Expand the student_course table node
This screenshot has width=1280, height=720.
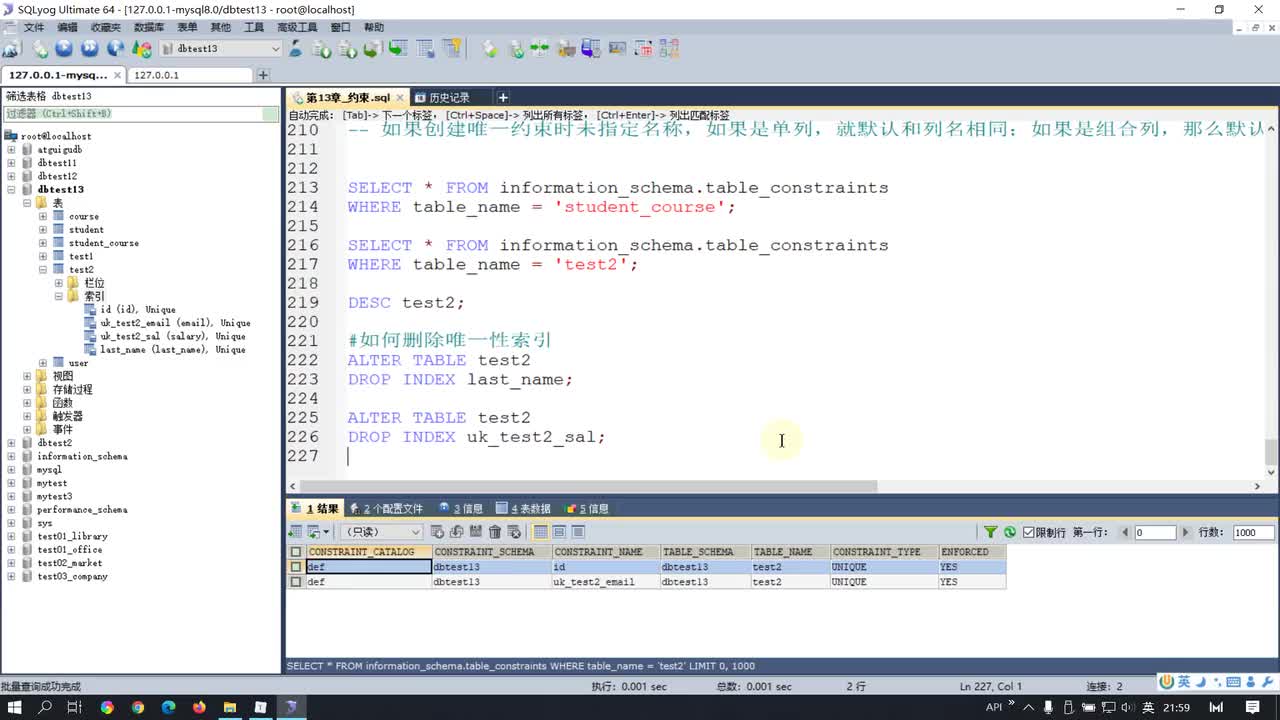43,243
